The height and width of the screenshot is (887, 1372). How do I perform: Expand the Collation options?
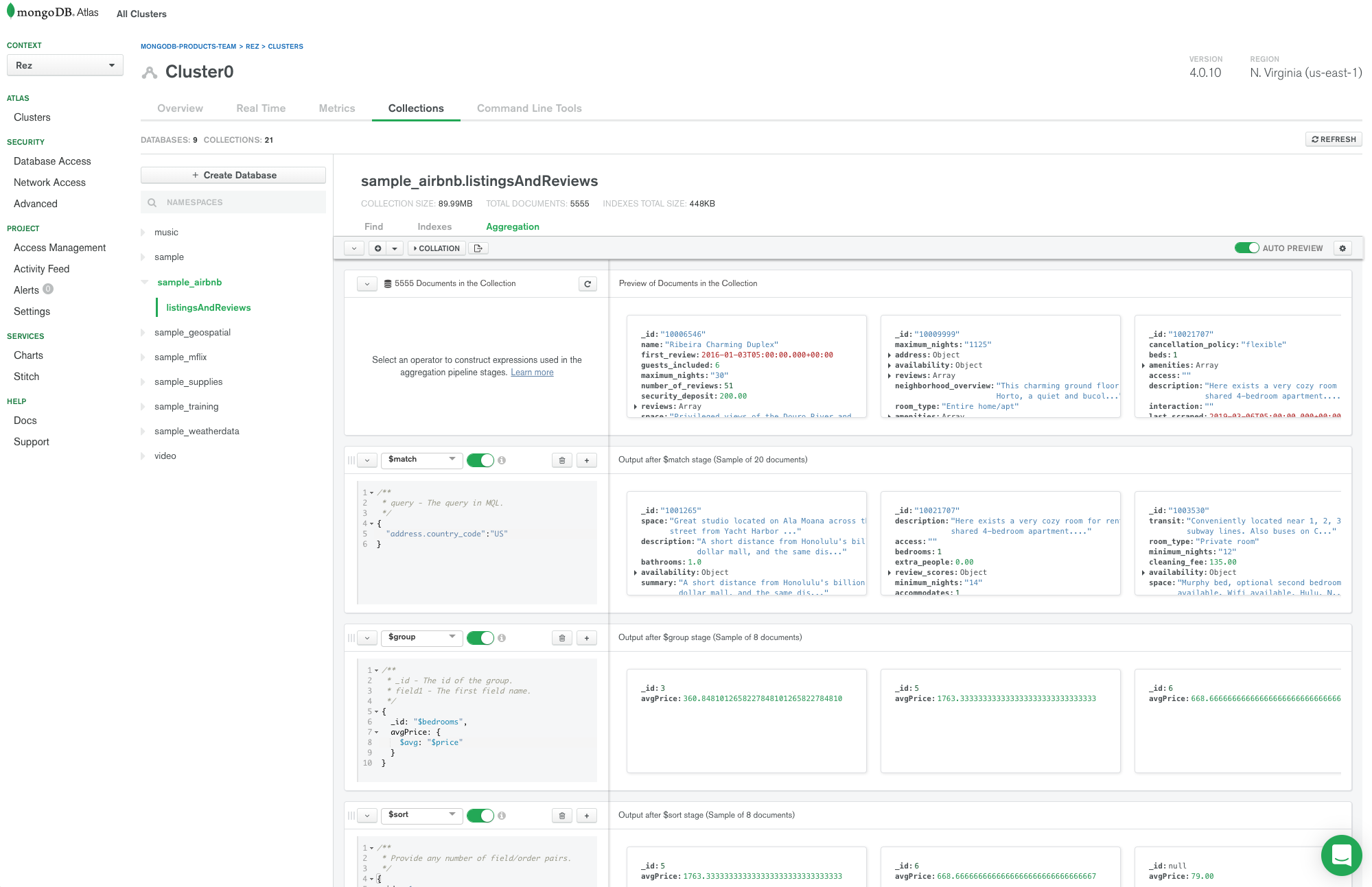tap(437, 248)
